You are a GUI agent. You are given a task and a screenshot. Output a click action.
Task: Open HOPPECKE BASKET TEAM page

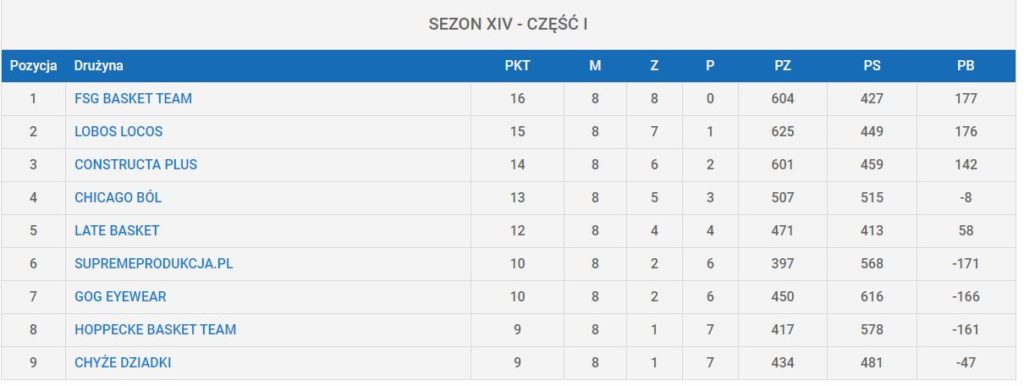tap(155, 330)
